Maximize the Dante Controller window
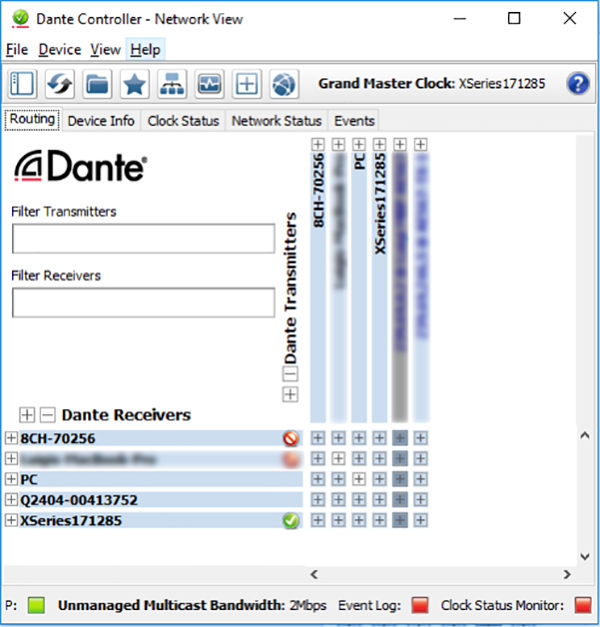Image resolution: width=600 pixels, height=627 pixels. coord(514,18)
